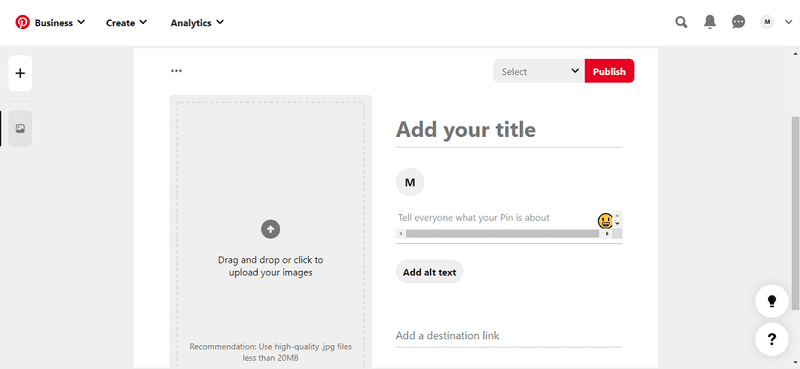Click the page vertical scrollbar thumb
This screenshot has width=800, height=369.
click(795, 212)
